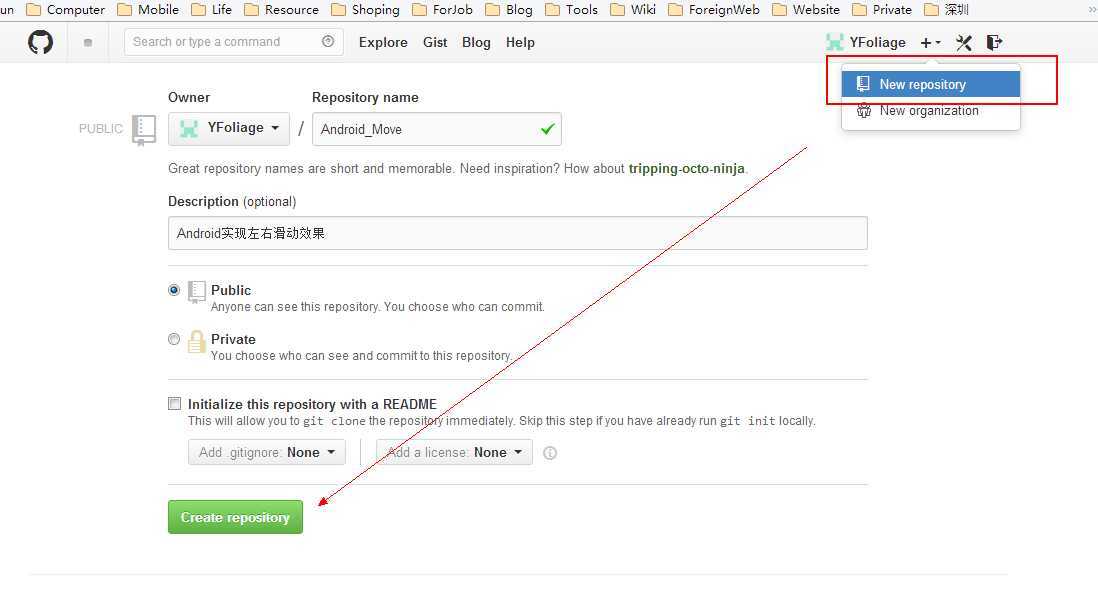Click the license info circle icon
The image size is (1098, 591).
pos(550,453)
